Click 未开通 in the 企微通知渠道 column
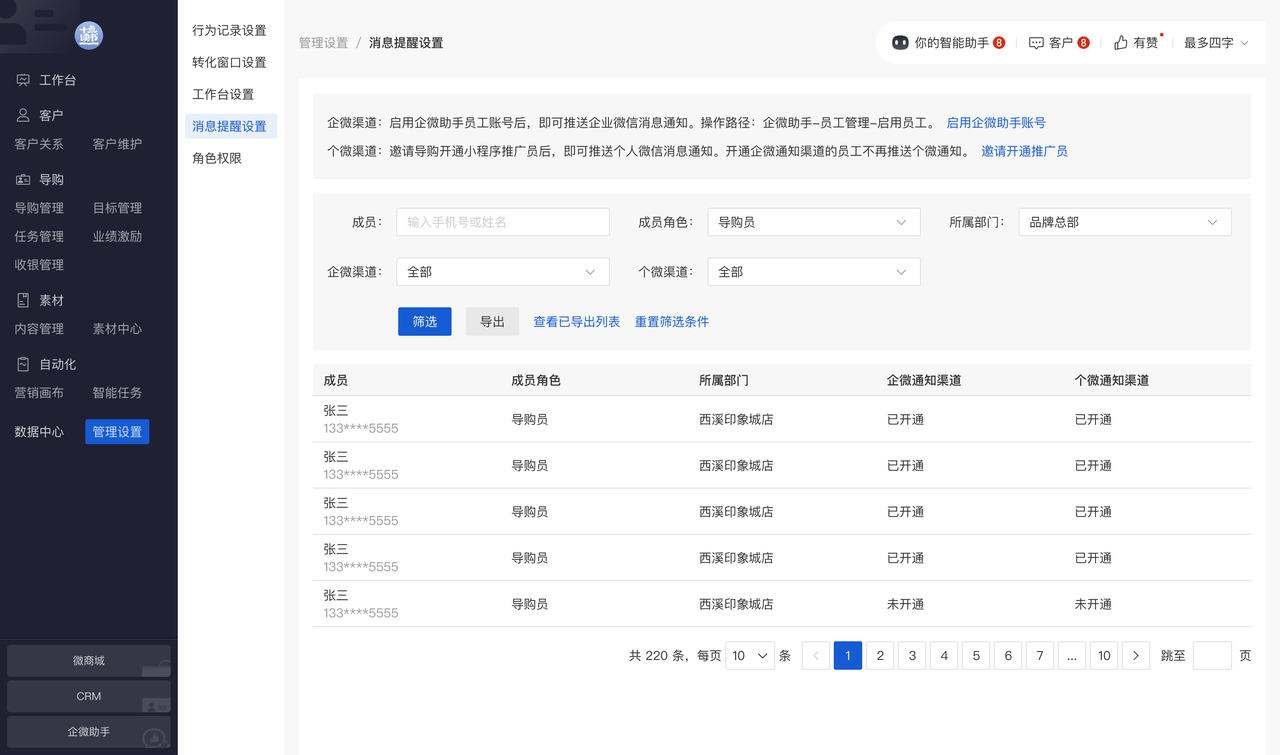The image size is (1280, 755). (905, 604)
